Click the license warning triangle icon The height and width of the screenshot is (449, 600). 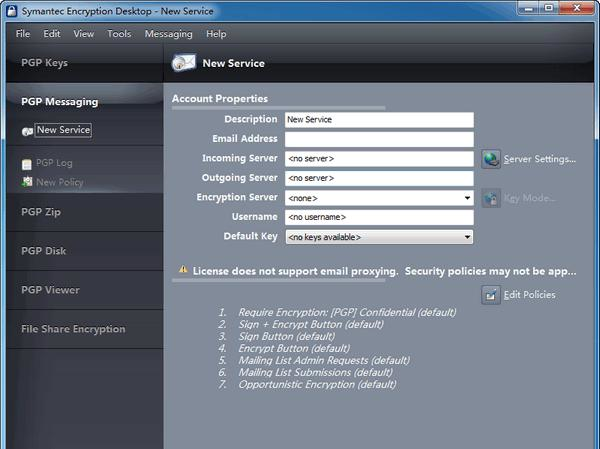click(183, 269)
